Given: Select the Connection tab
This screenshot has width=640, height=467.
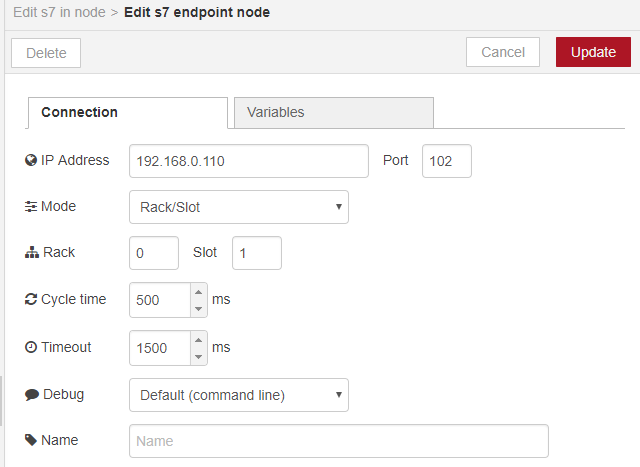Looking at the screenshot, I should click(x=128, y=113).
